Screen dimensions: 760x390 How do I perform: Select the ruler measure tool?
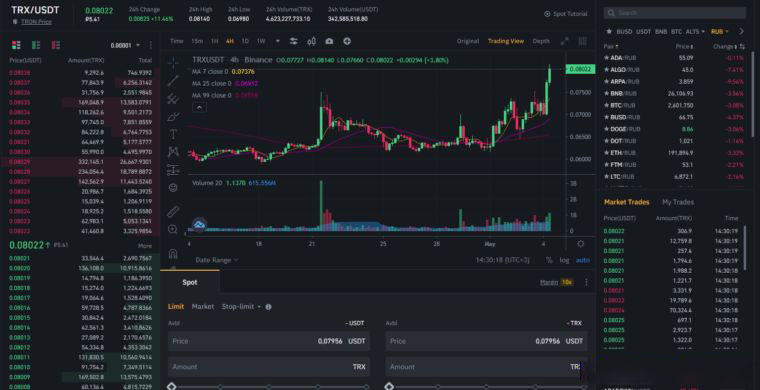tap(173, 211)
